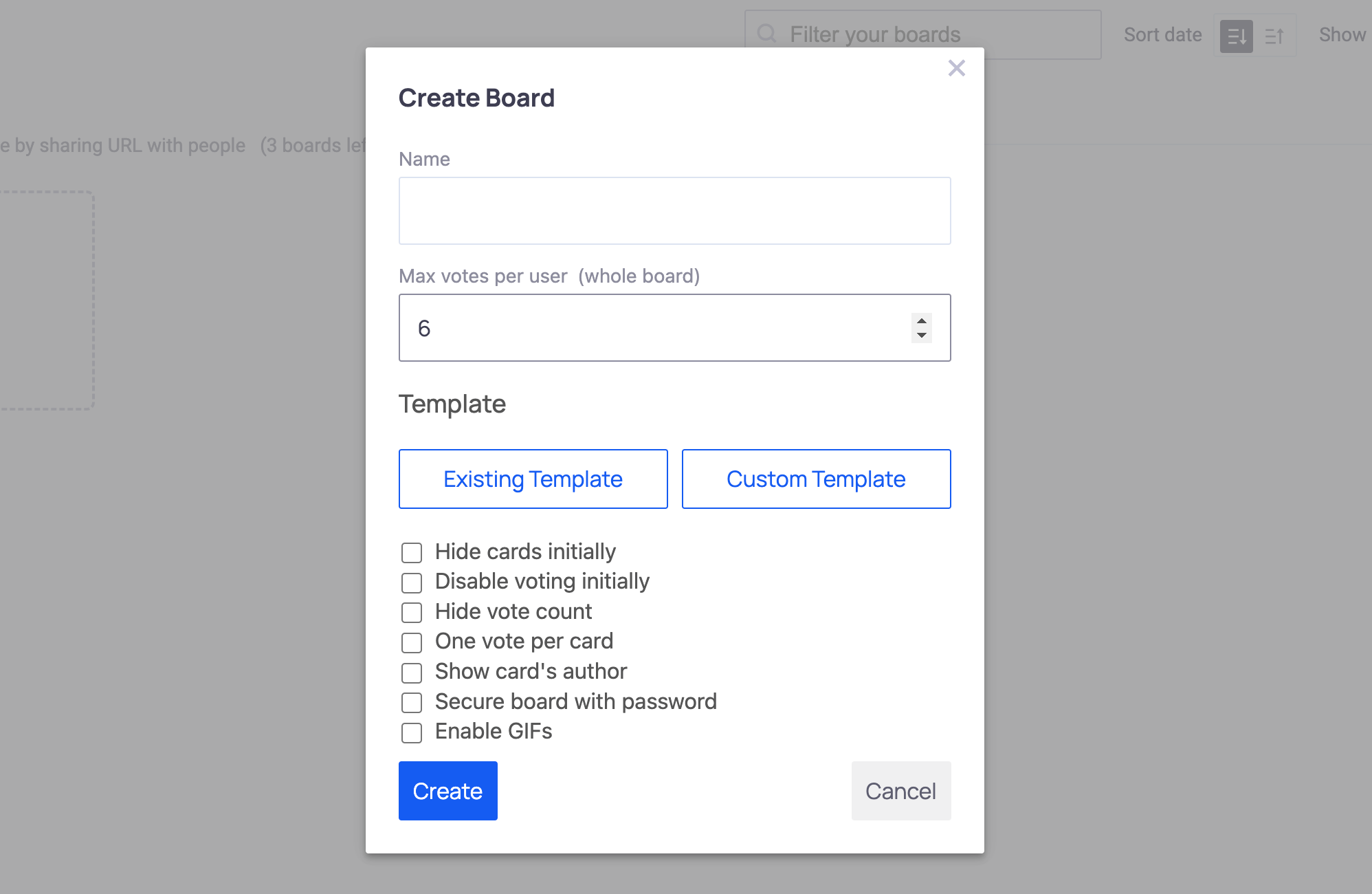Close the Create Board dialog
The height and width of the screenshot is (894, 1372).
(x=956, y=68)
